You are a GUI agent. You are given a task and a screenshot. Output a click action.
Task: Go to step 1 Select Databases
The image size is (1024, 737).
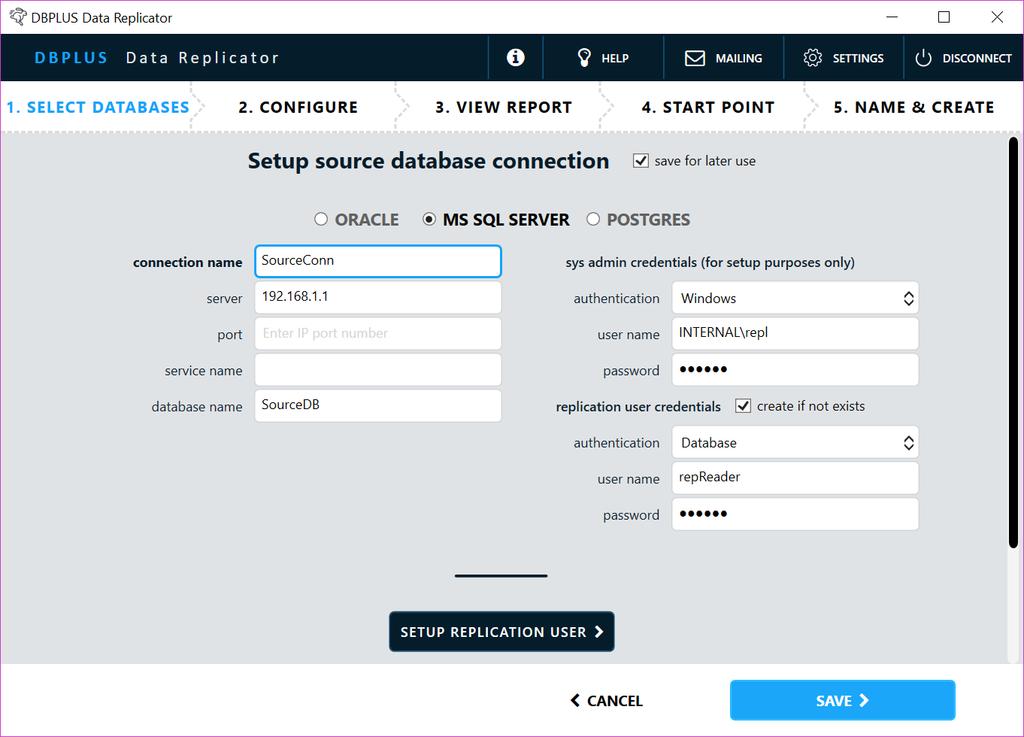click(98, 107)
